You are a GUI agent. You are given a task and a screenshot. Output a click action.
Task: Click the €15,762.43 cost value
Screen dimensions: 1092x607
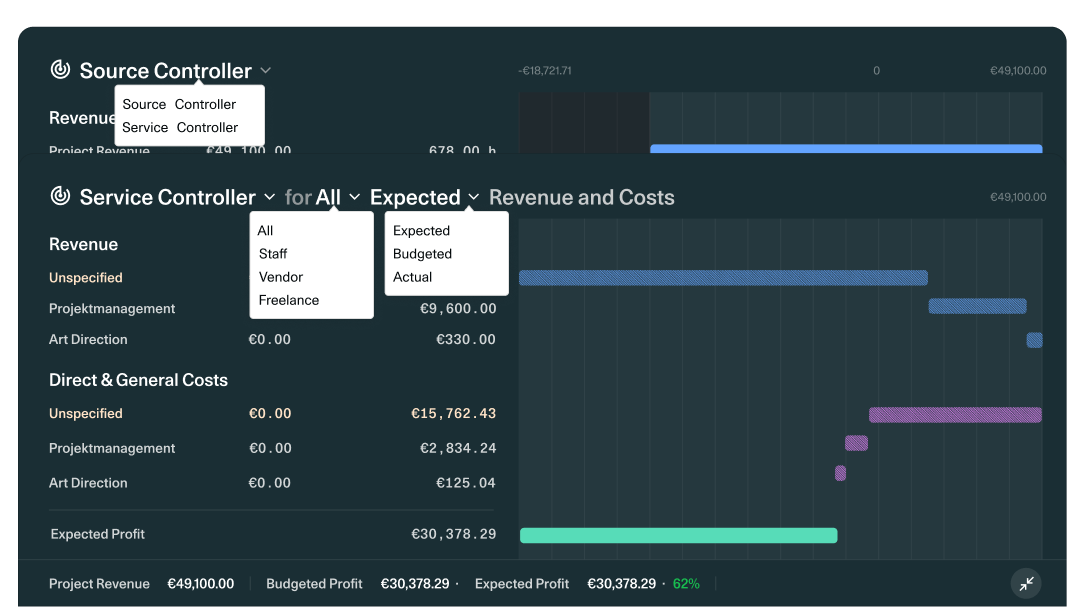pos(453,413)
